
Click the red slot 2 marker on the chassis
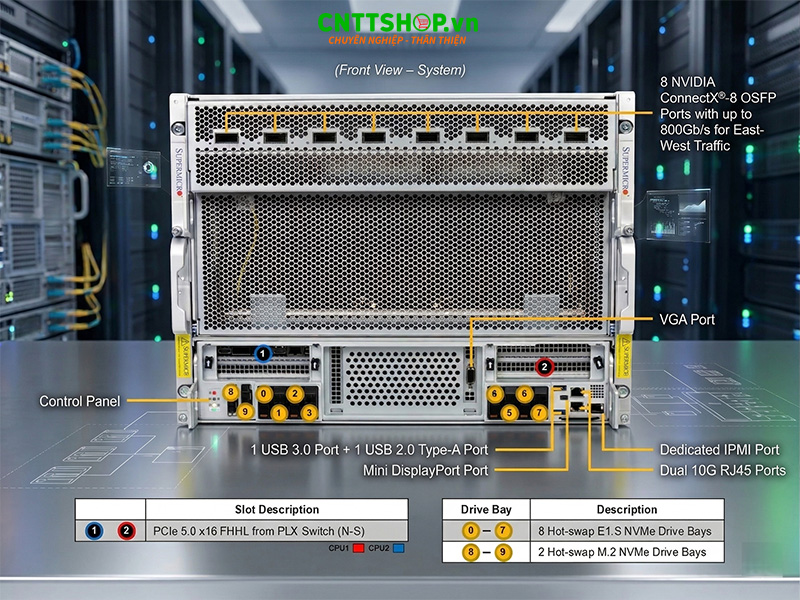pyautogui.click(x=544, y=366)
